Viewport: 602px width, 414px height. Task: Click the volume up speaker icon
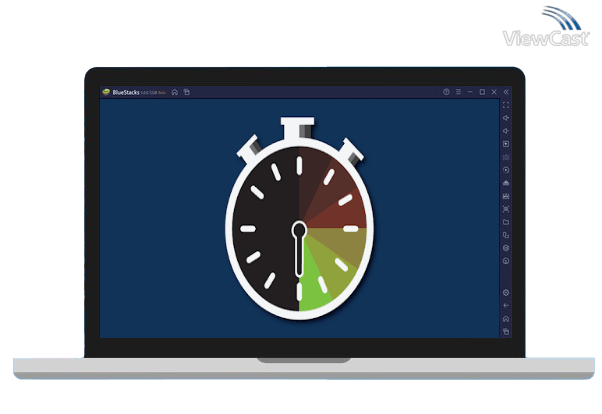506,118
